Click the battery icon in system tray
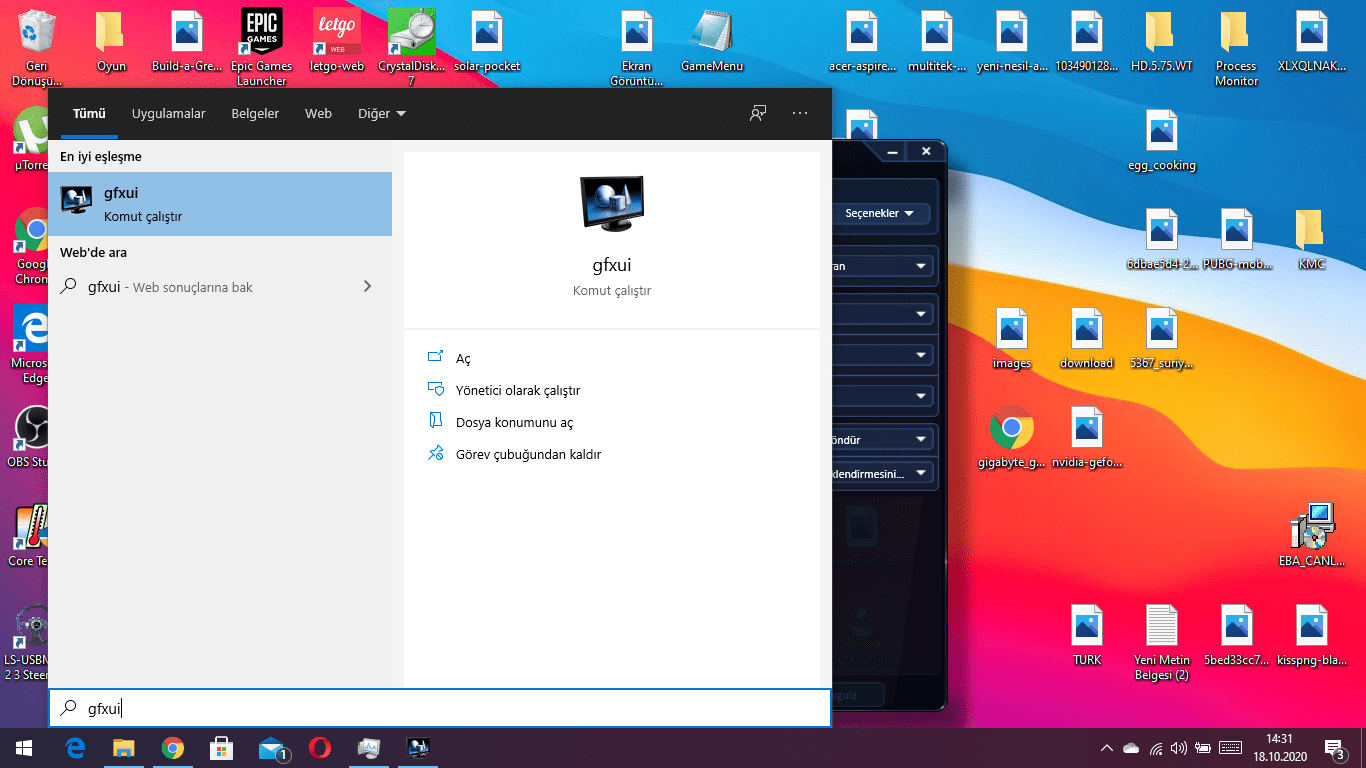 pyautogui.click(x=1203, y=747)
